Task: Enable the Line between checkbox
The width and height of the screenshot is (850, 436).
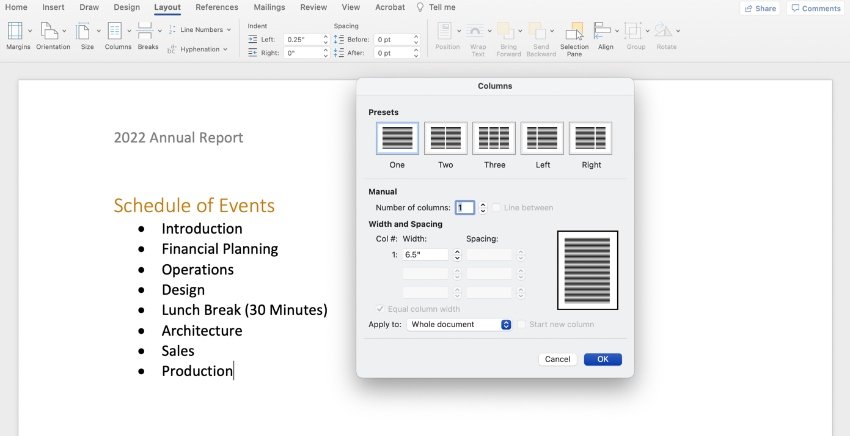Action: click(495, 208)
